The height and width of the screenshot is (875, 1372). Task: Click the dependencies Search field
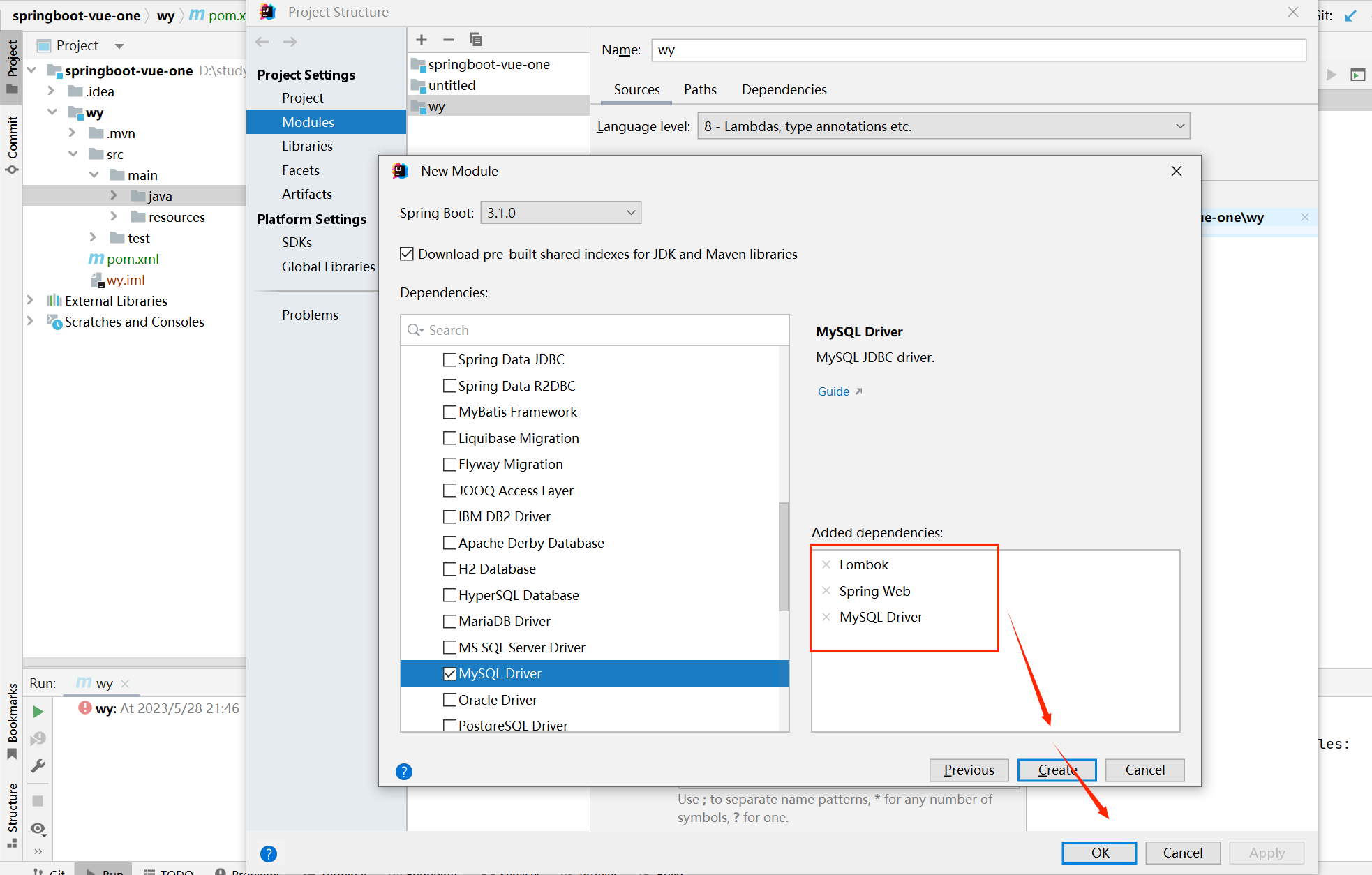600,330
